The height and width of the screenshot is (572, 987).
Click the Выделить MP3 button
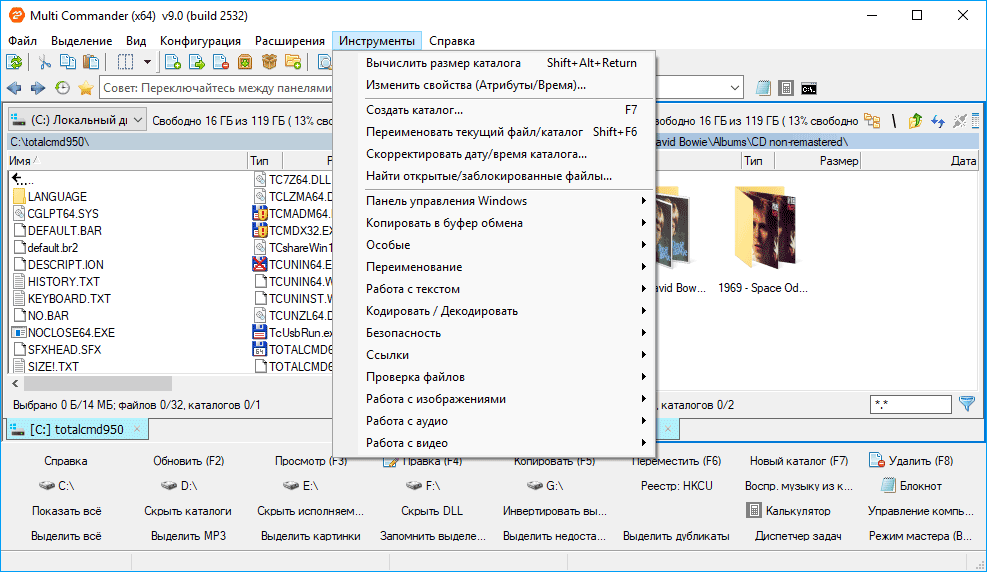(188, 536)
